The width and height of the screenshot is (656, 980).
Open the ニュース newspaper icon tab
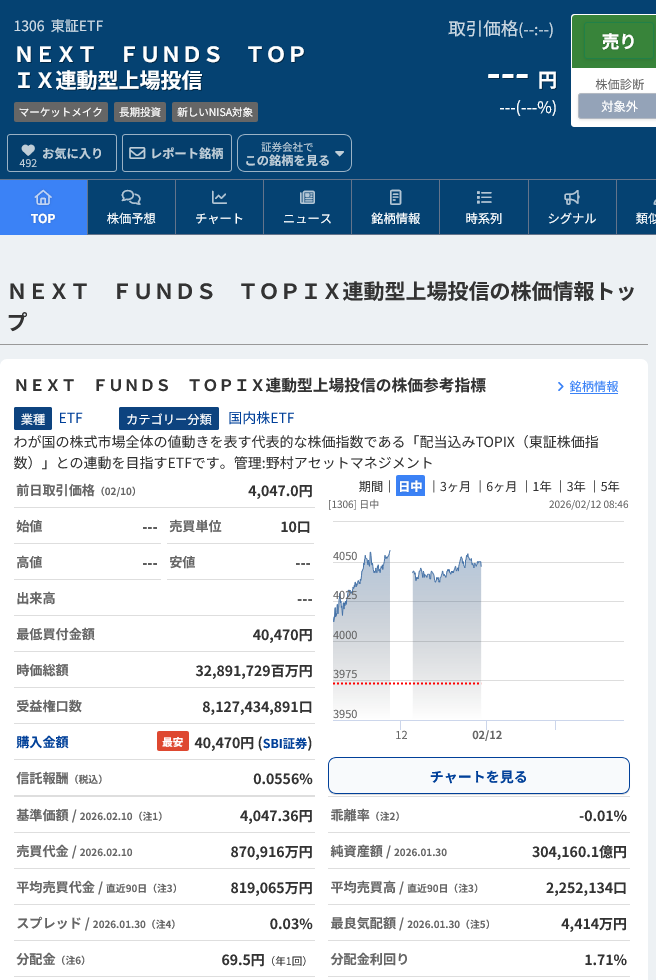307,207
